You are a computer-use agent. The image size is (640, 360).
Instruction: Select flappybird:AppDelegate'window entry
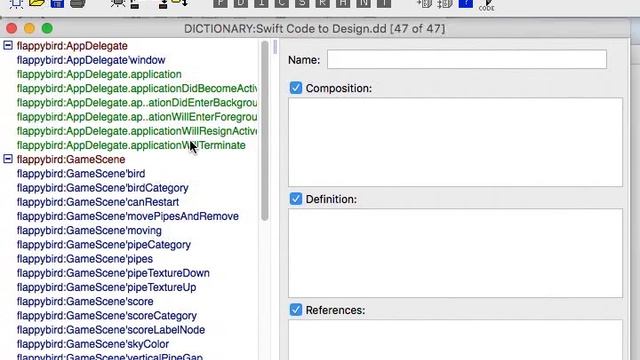(x=91, y=60)
